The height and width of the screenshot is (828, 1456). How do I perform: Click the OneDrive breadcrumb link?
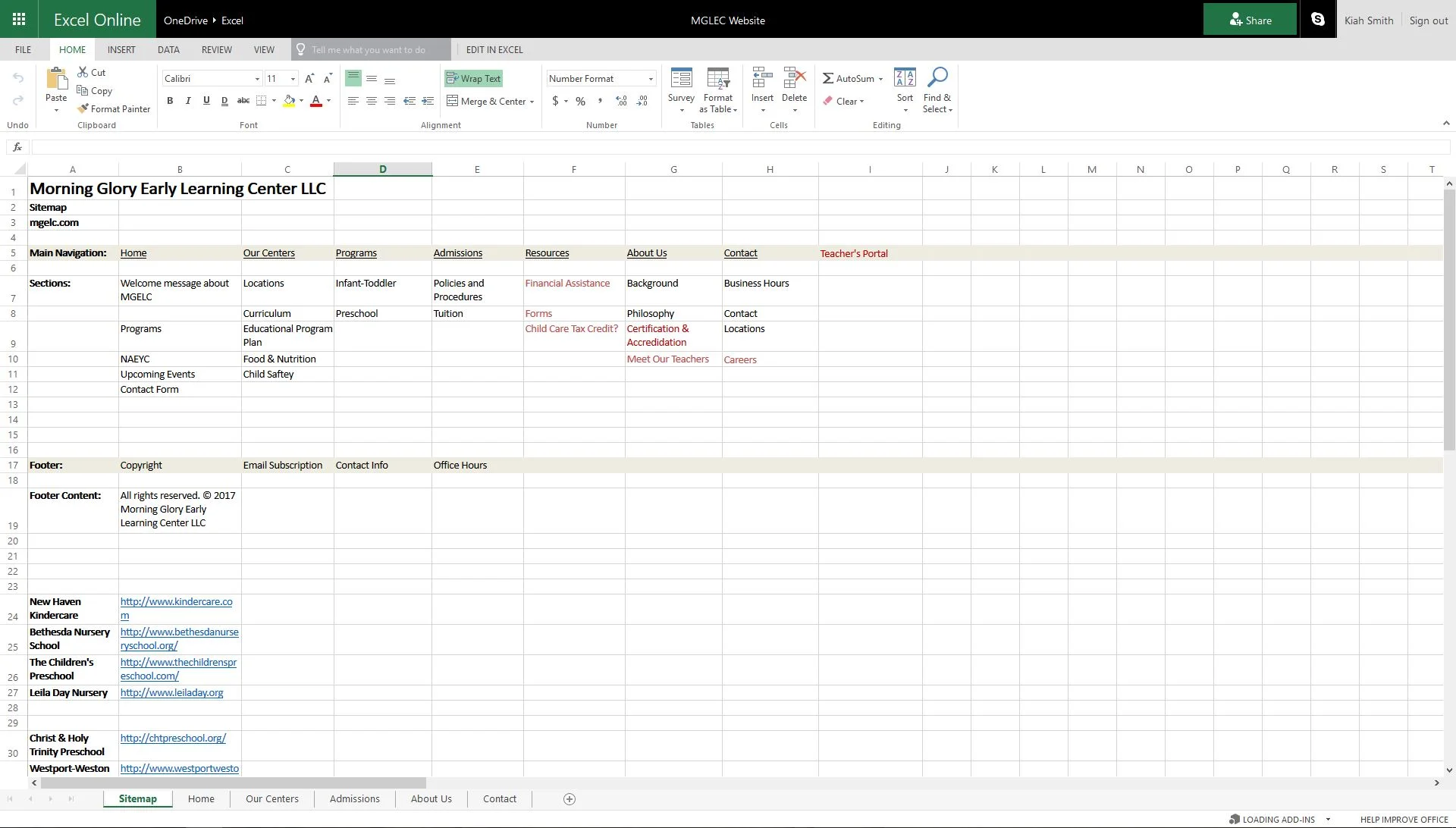tap(186, 20)
